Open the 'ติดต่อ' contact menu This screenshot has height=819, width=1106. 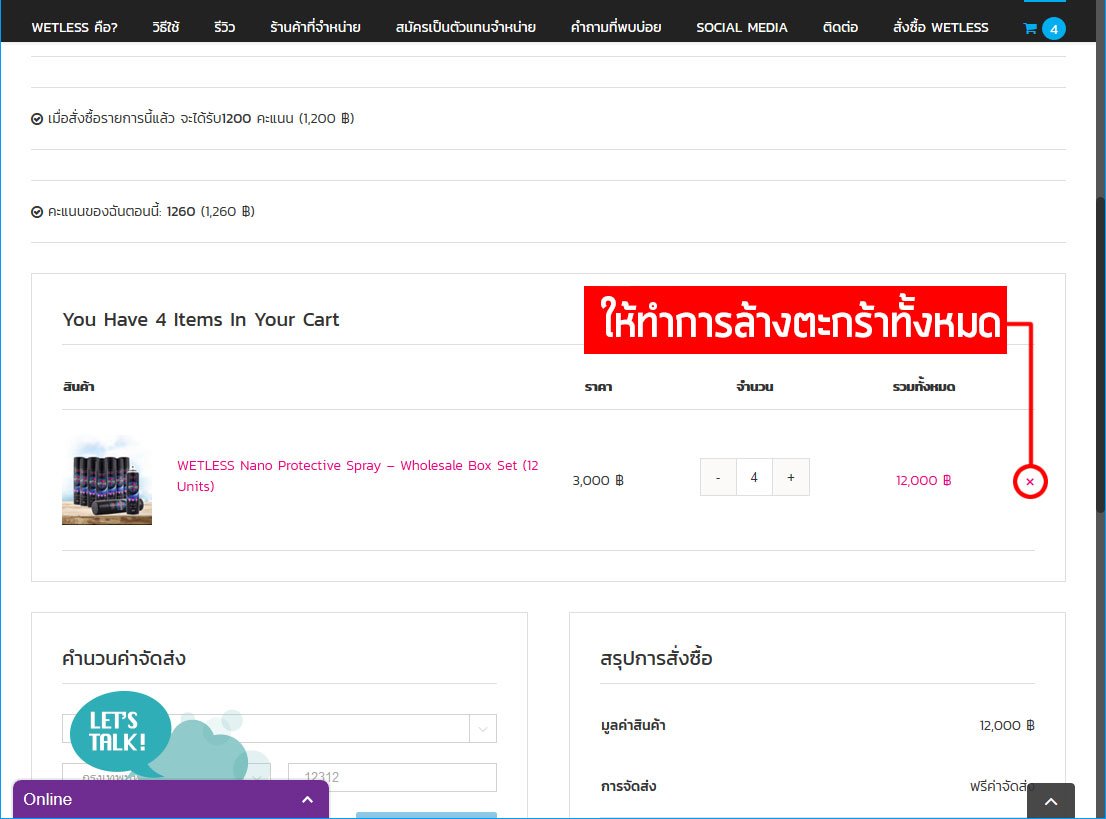tap(840, 27)
